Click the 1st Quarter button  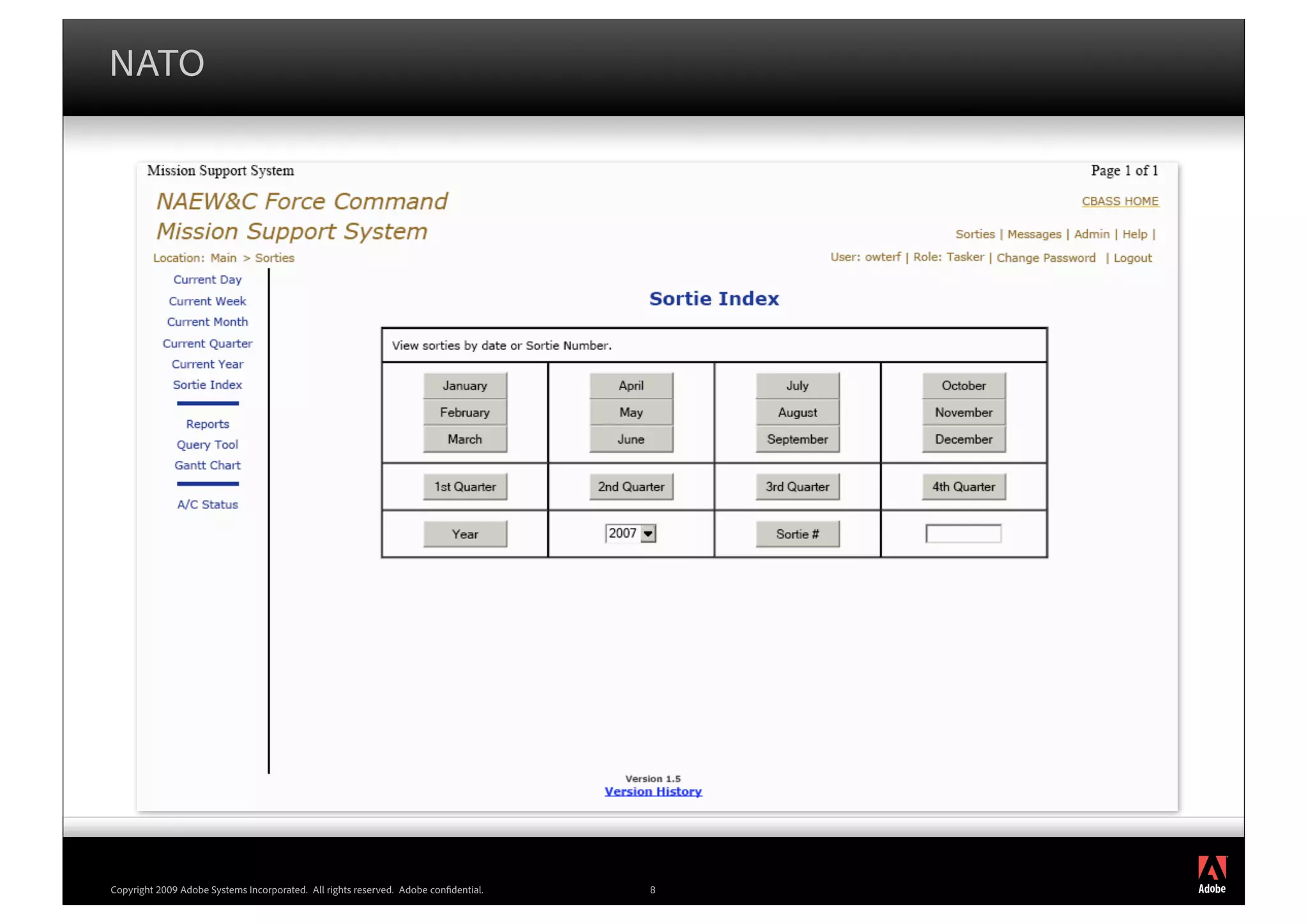point(465,487)
